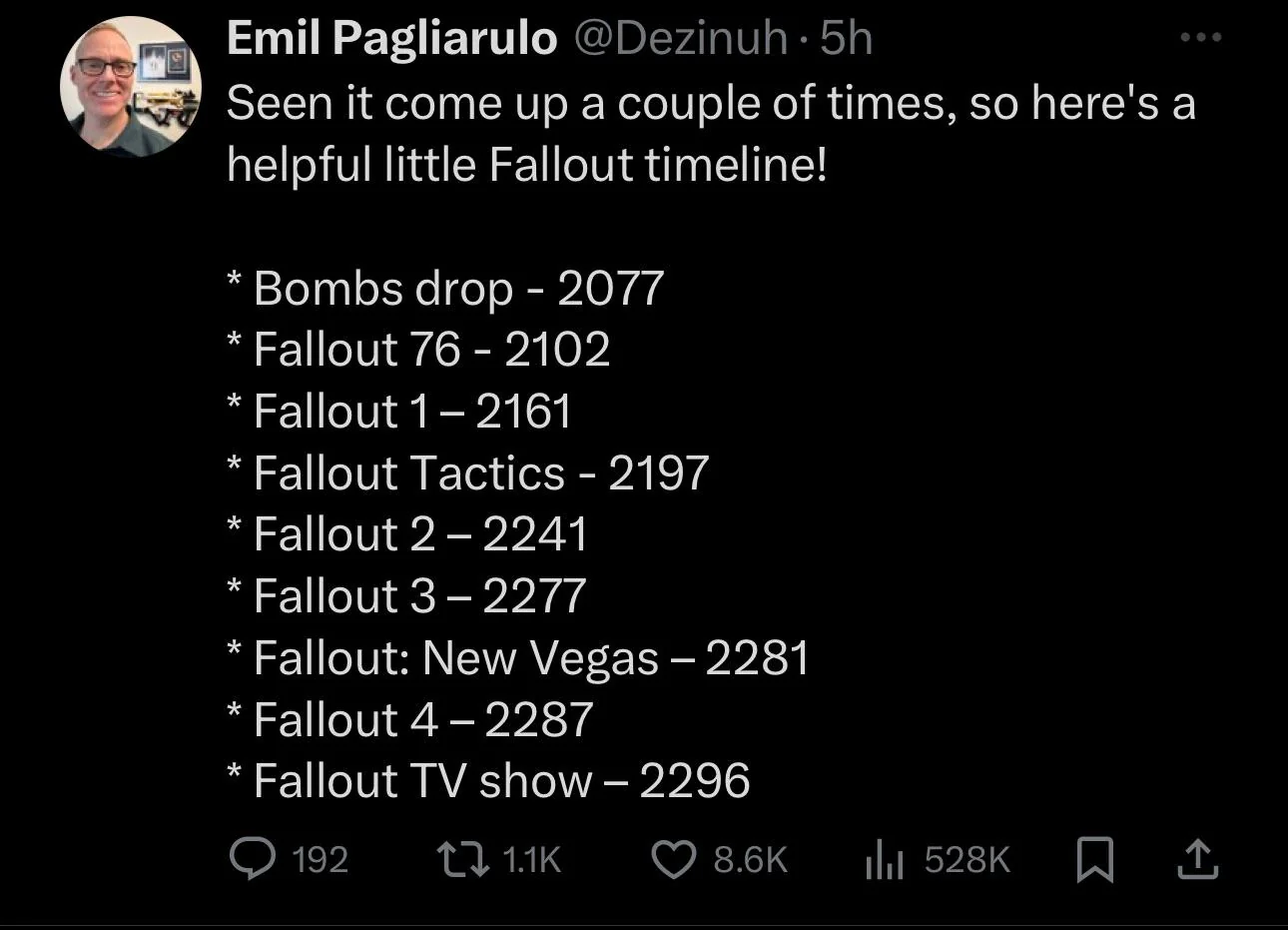Click the 5h timestamp link
The width and height of the screenshot is (1288, 930).
point(848,37)
